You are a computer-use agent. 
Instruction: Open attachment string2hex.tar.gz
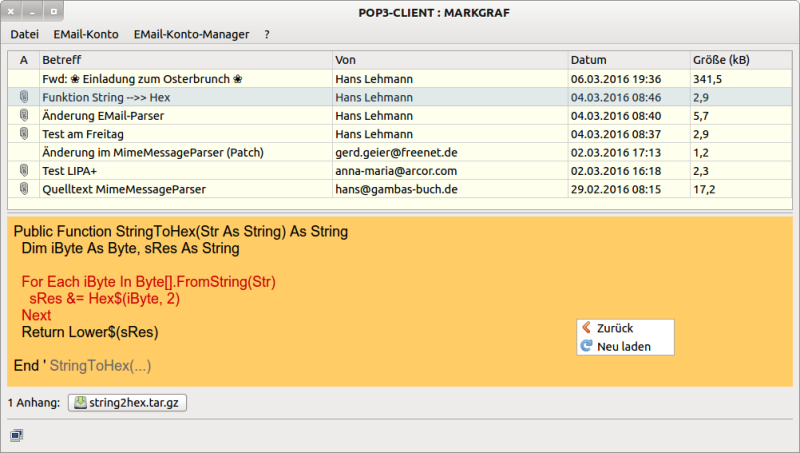click(128, 403)
